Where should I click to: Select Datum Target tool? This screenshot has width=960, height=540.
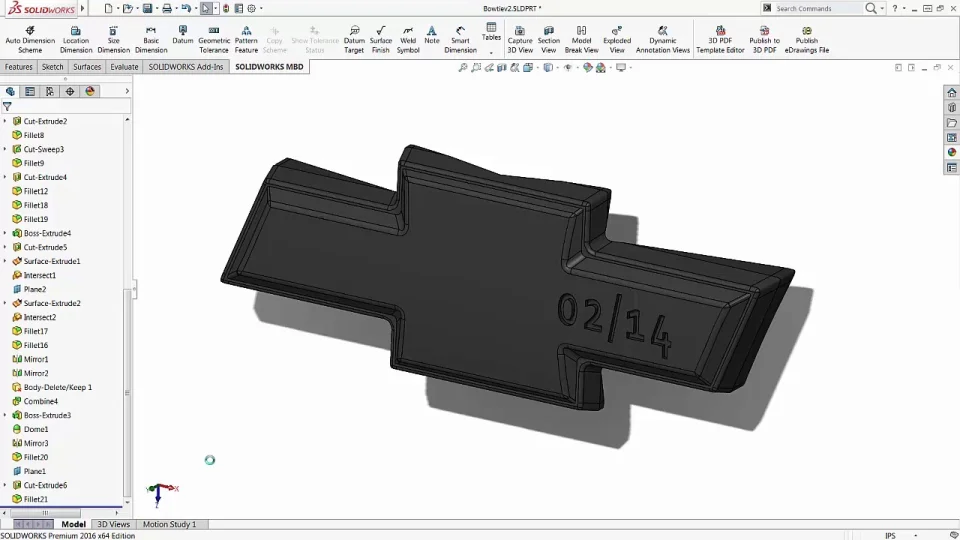tap(354, 40)
